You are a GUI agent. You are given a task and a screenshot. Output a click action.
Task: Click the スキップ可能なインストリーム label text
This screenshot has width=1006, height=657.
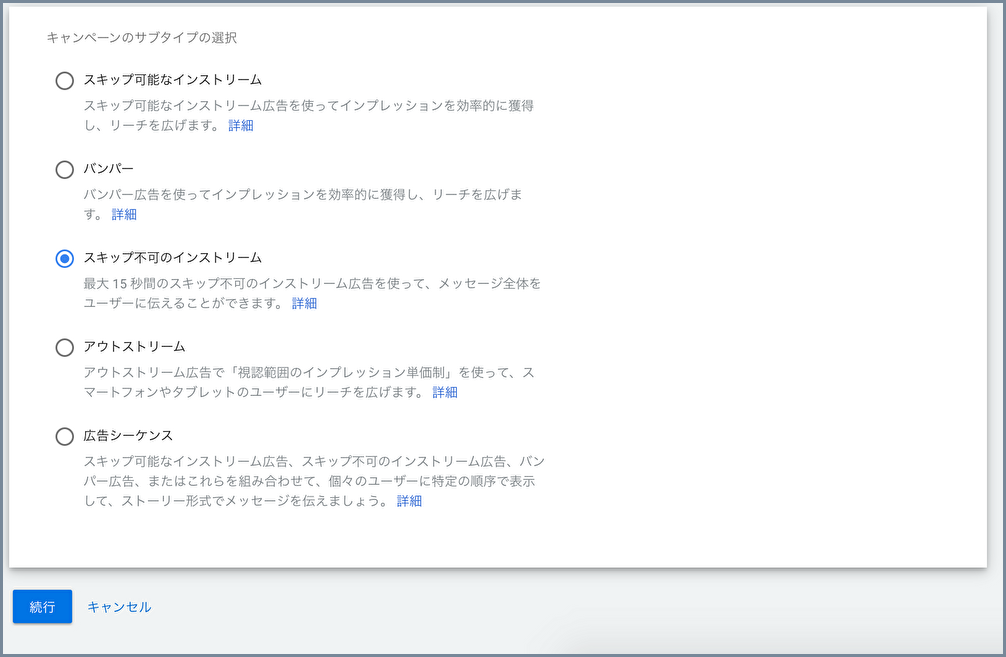click(x=173, y=80)
